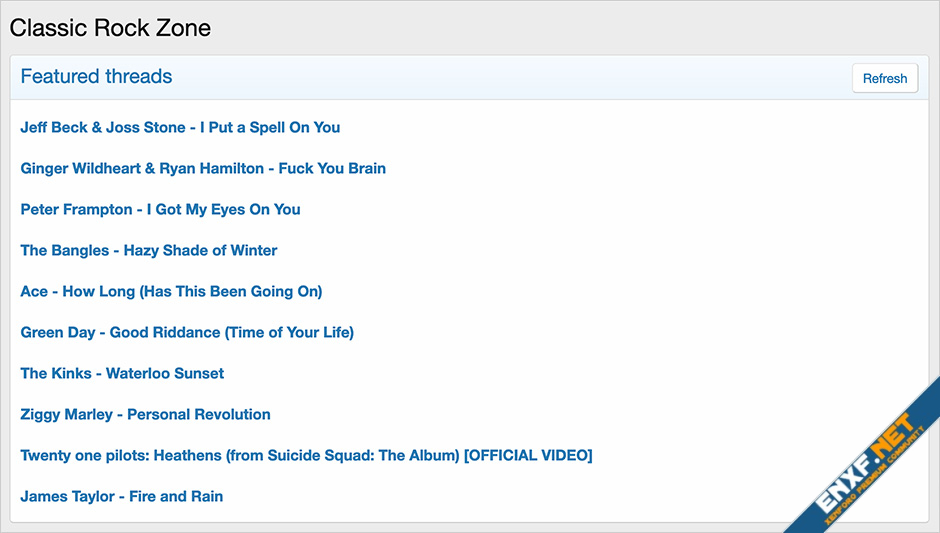Click the Classic Rock Zone title
Image resolution: width=940 pixels, height=533 pixels.
(x=110, y=27)
